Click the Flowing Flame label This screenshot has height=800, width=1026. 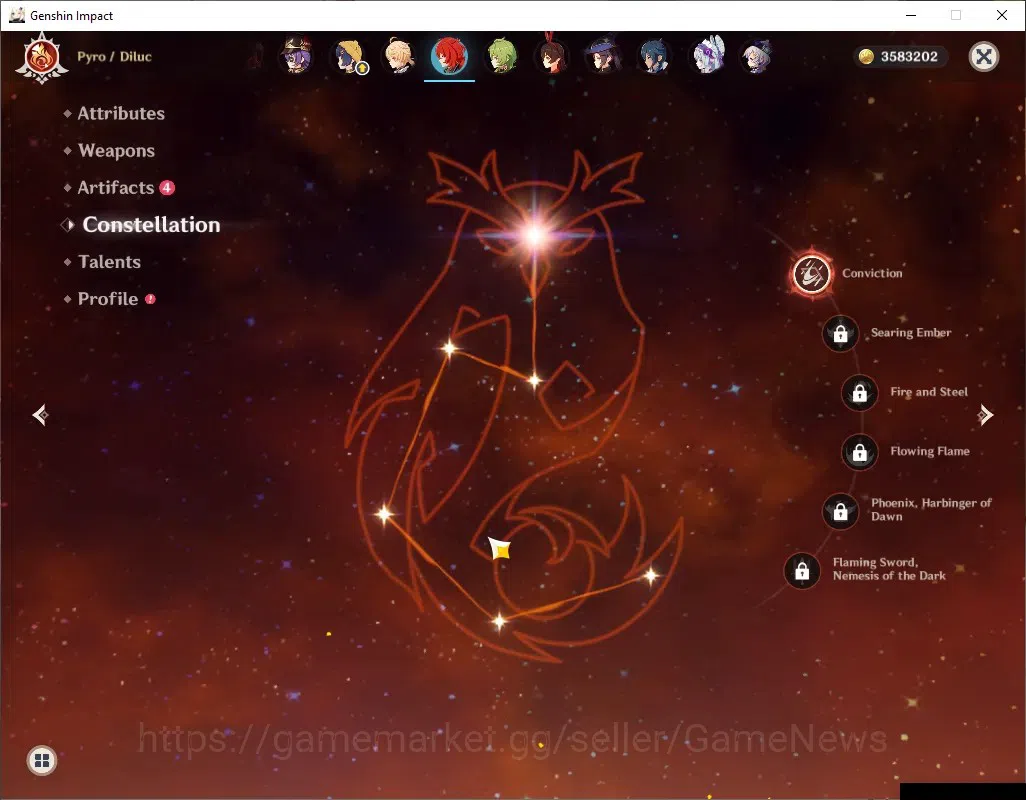click(930, 451)
